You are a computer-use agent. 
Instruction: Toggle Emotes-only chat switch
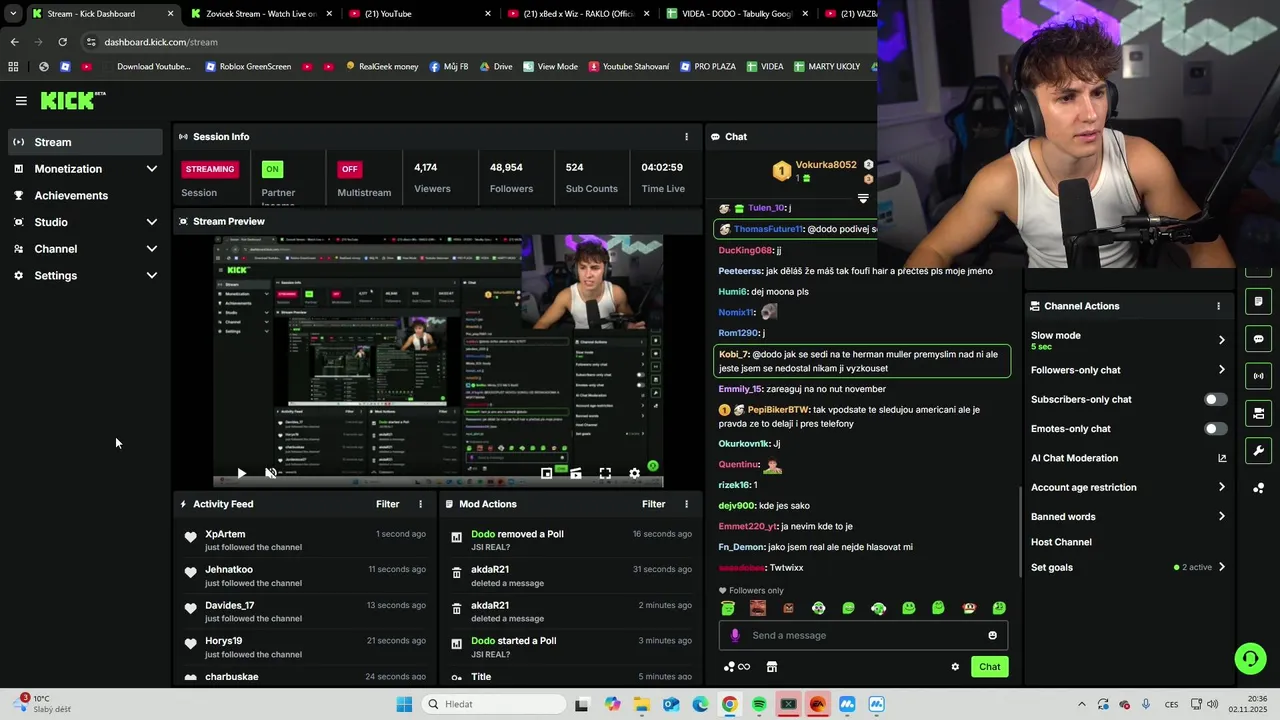[x=1215, y=429]
